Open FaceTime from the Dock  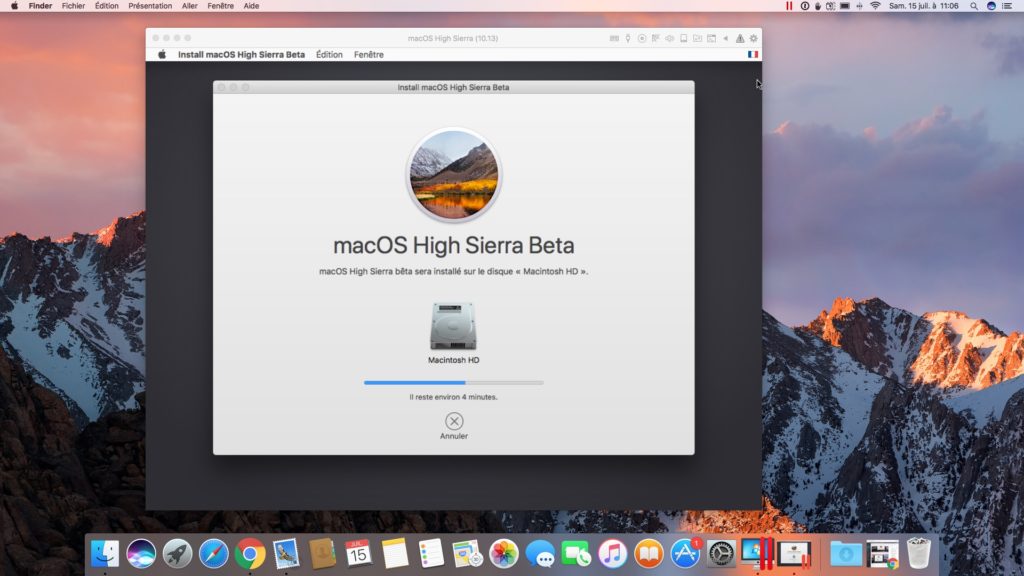576,554
